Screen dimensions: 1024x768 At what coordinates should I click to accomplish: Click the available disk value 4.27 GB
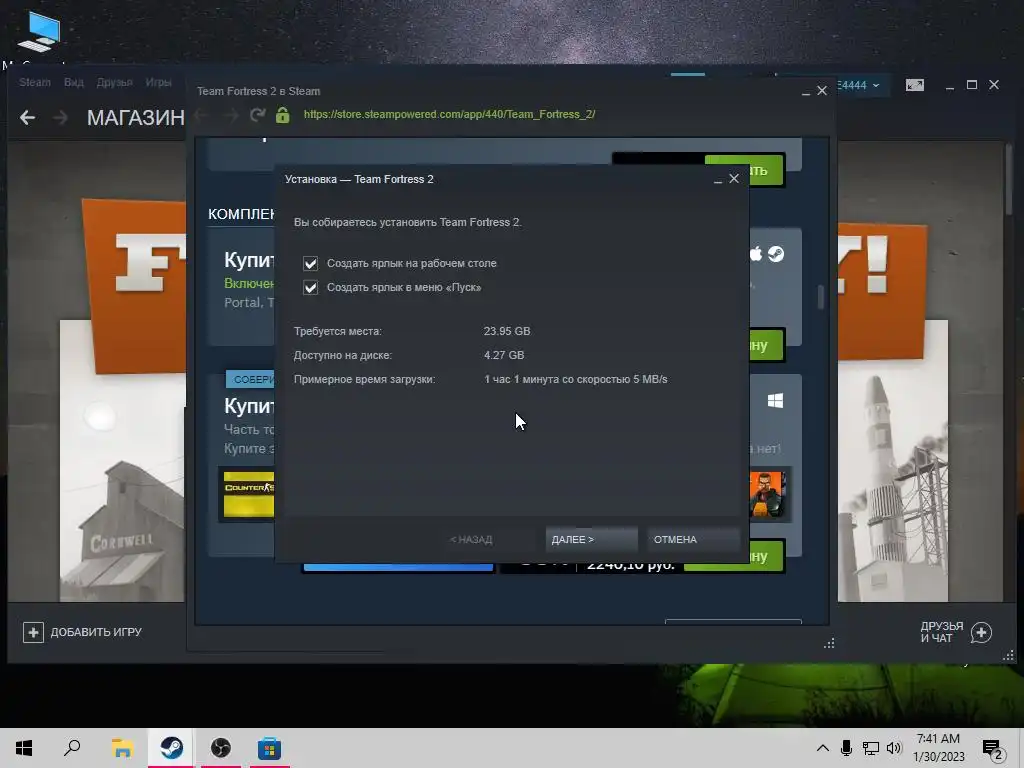(504, 355)
